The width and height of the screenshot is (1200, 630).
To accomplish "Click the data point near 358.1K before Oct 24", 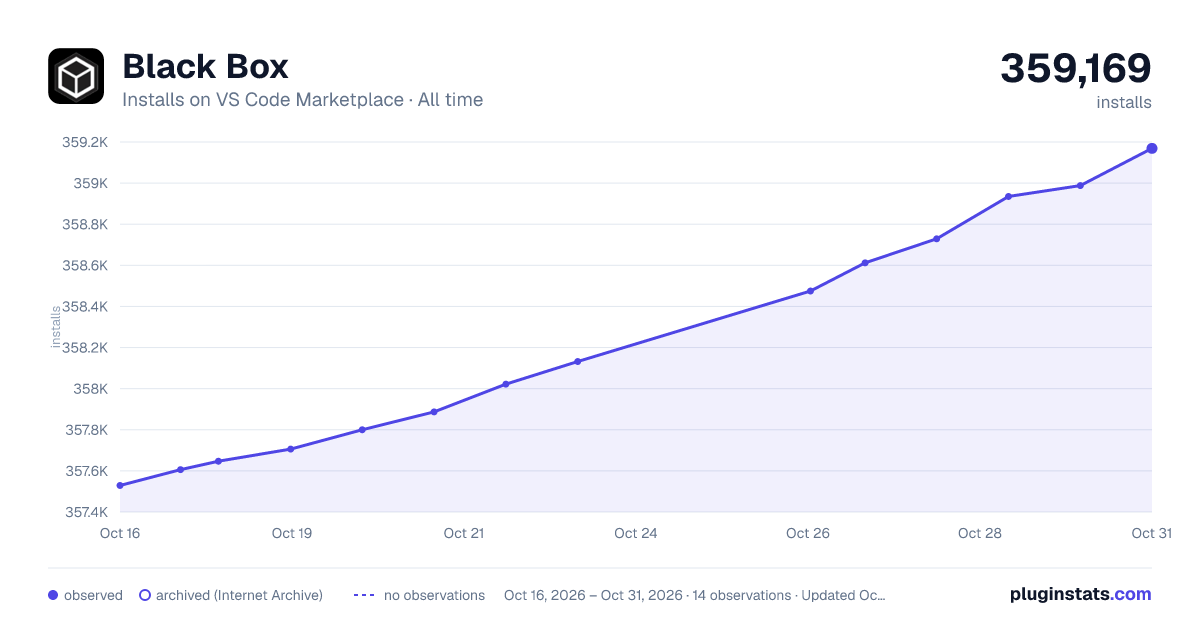I will click(577, 361).
